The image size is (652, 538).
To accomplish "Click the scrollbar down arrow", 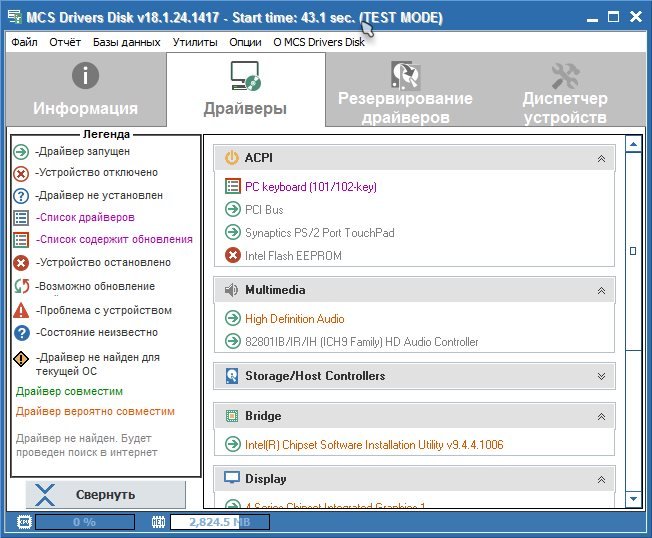I will tap(633, 499).
